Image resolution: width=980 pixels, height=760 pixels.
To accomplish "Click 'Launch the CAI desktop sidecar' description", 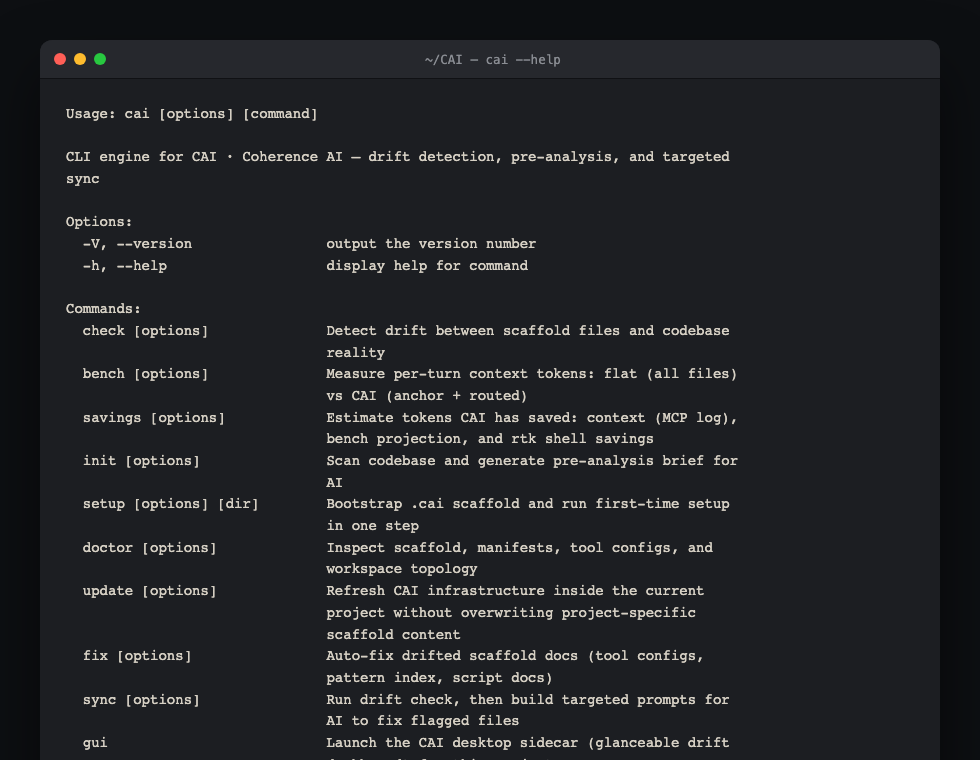I will (x=528, y=742).
